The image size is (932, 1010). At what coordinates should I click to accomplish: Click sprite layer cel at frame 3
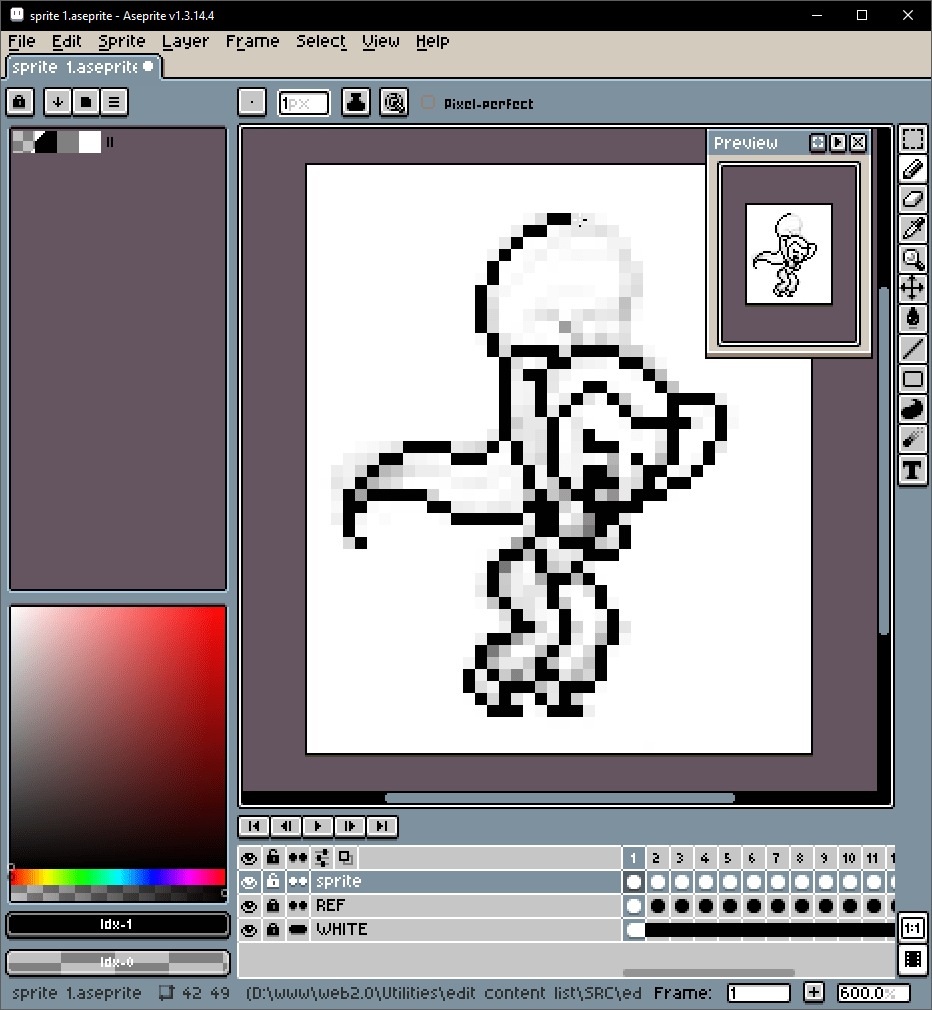coord(681,881)
